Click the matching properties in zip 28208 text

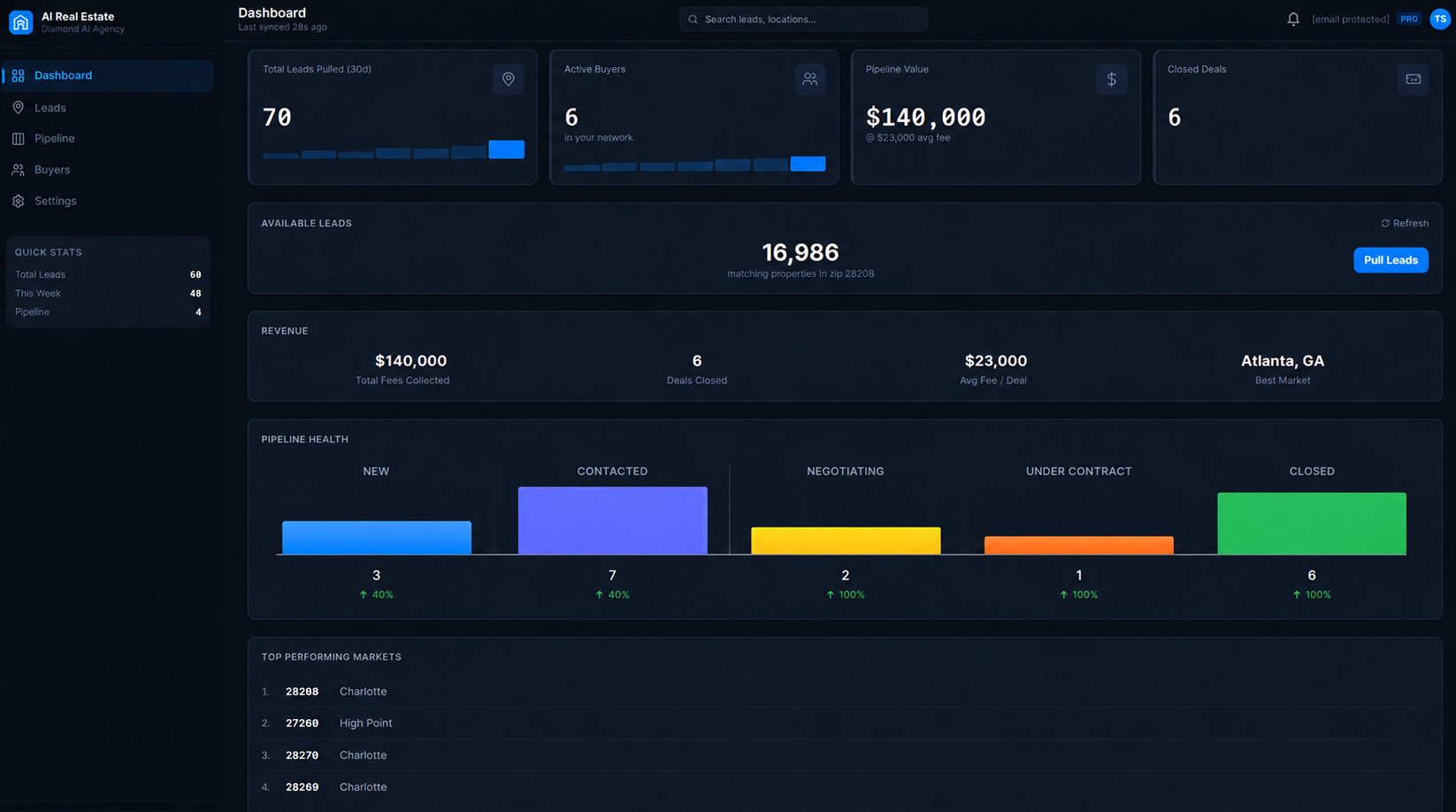click(801, 274)
